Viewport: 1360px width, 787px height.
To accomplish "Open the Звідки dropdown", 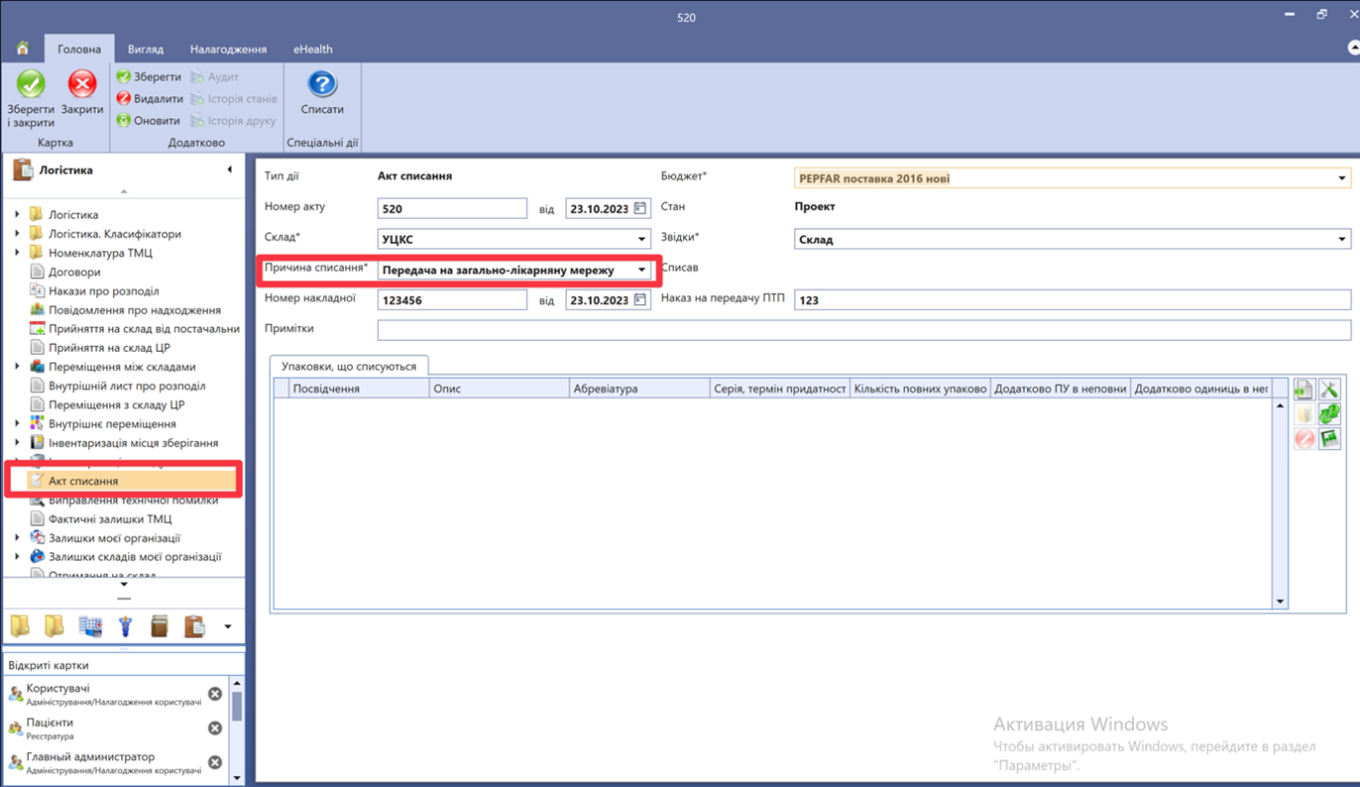I will 1342,240.
